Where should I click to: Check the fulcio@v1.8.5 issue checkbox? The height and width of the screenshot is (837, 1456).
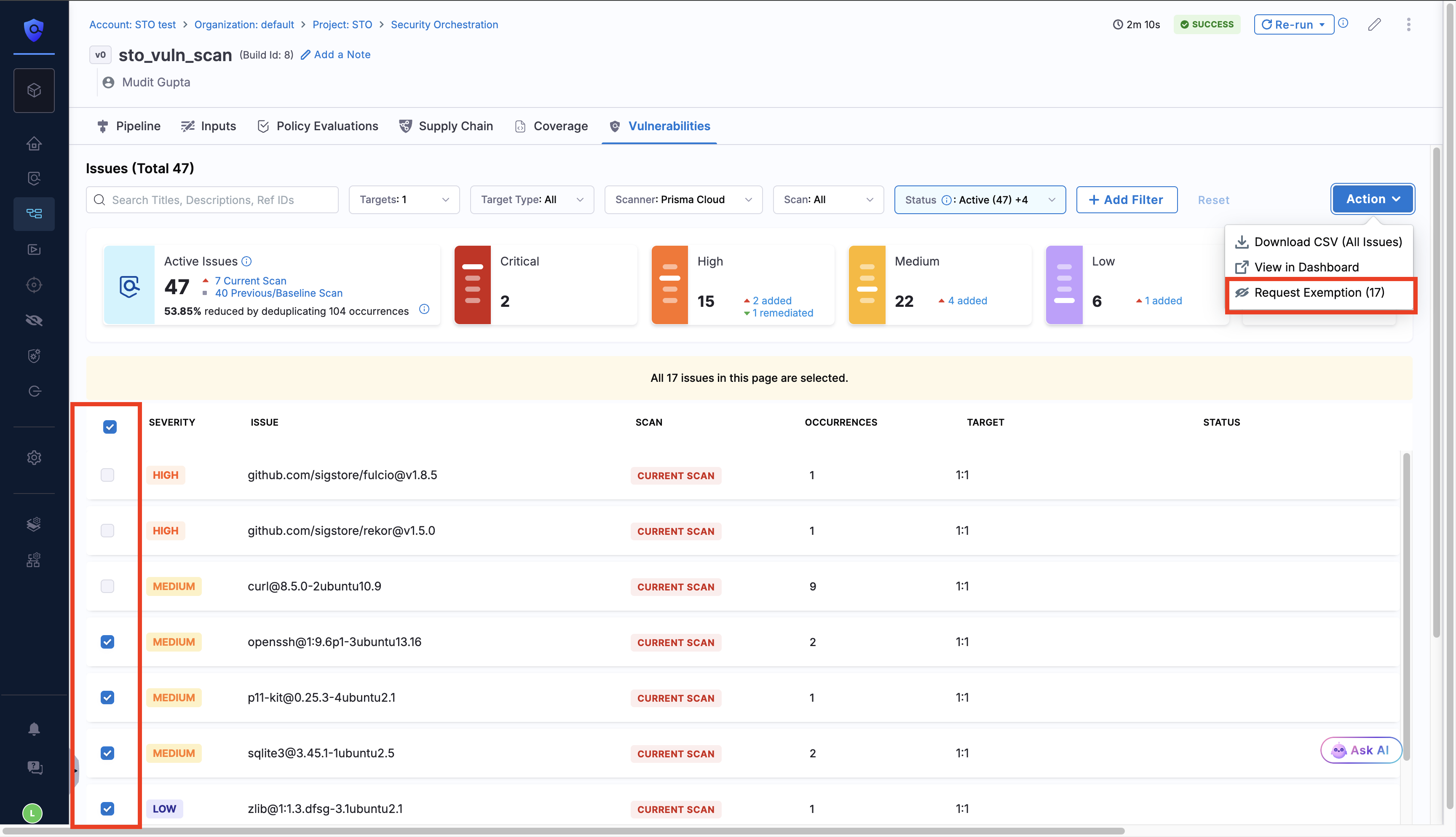click(107, 475)
